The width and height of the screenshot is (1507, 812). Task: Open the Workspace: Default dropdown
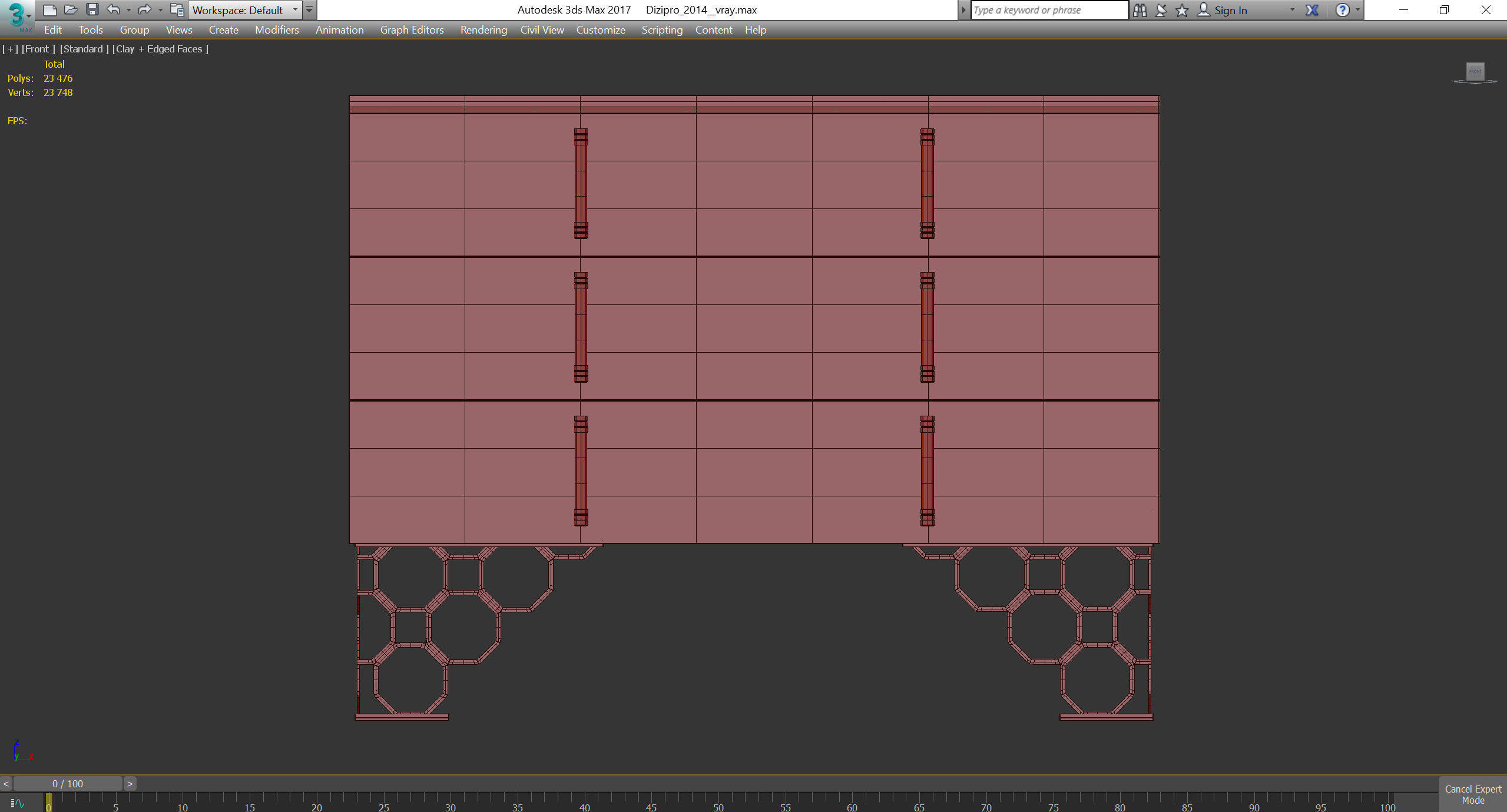coord(245,10)
